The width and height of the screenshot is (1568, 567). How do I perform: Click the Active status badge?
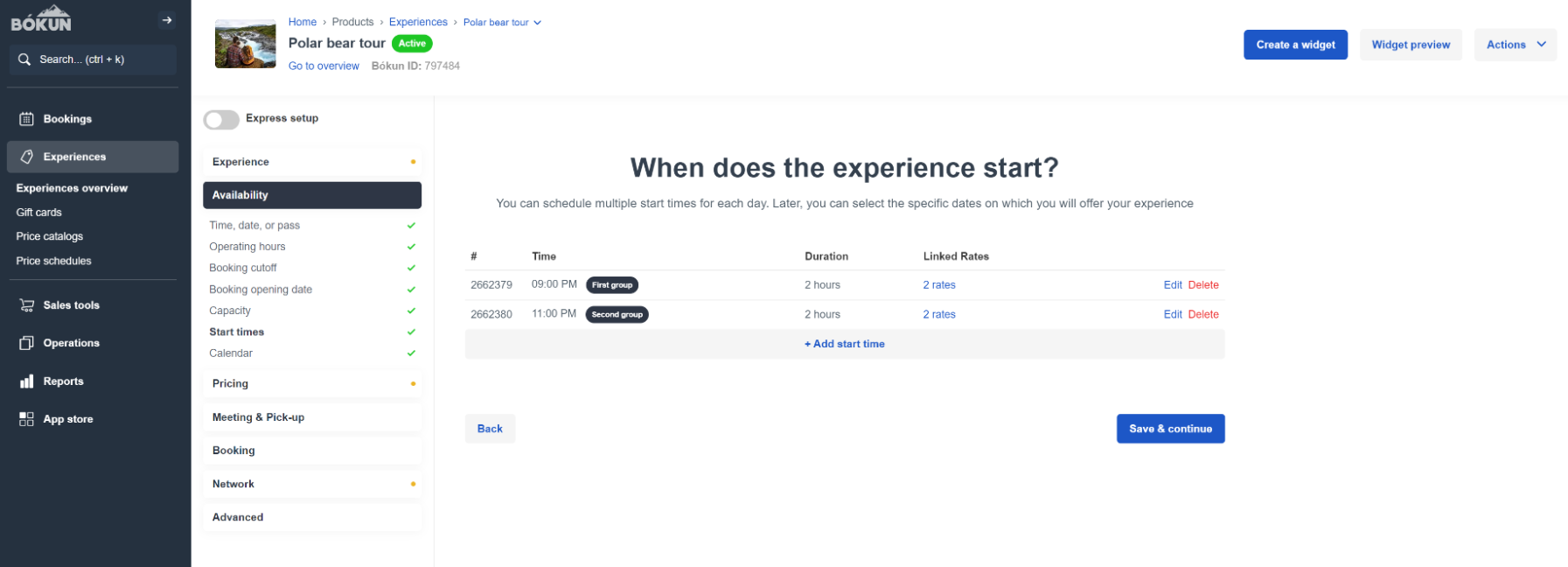point(412,43)
